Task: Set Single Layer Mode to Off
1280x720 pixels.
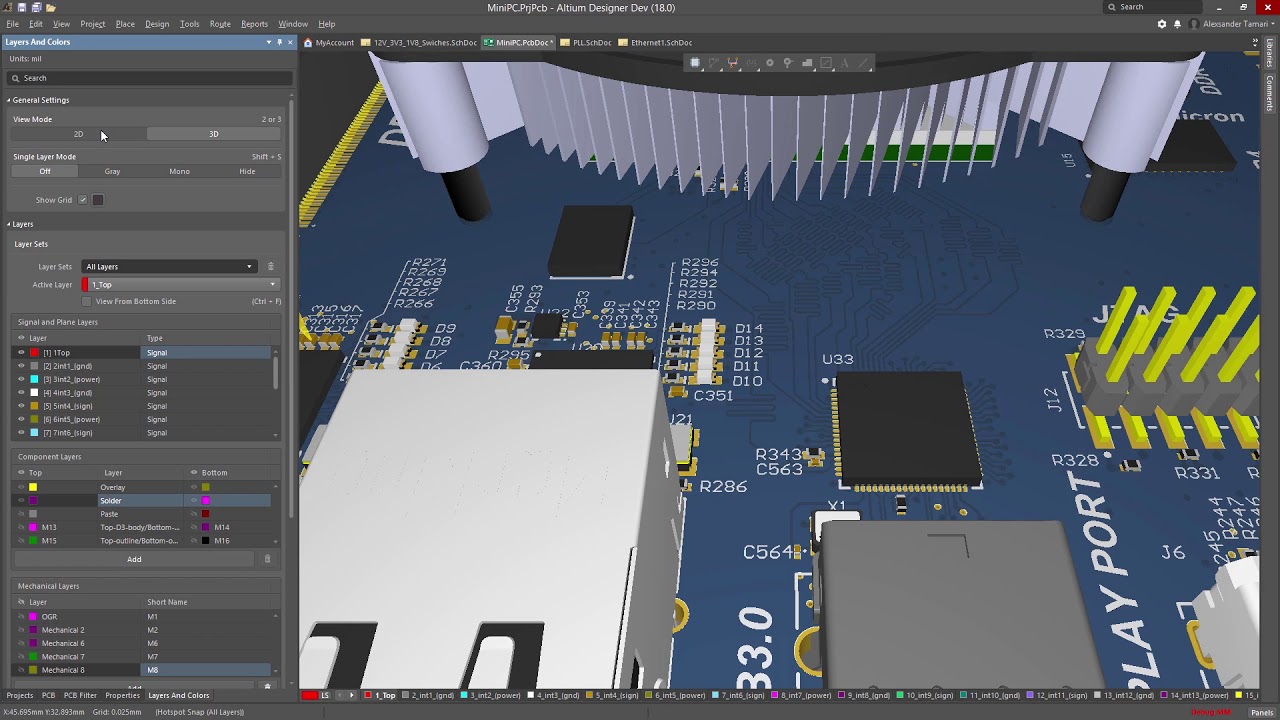Action: point(45,171)
